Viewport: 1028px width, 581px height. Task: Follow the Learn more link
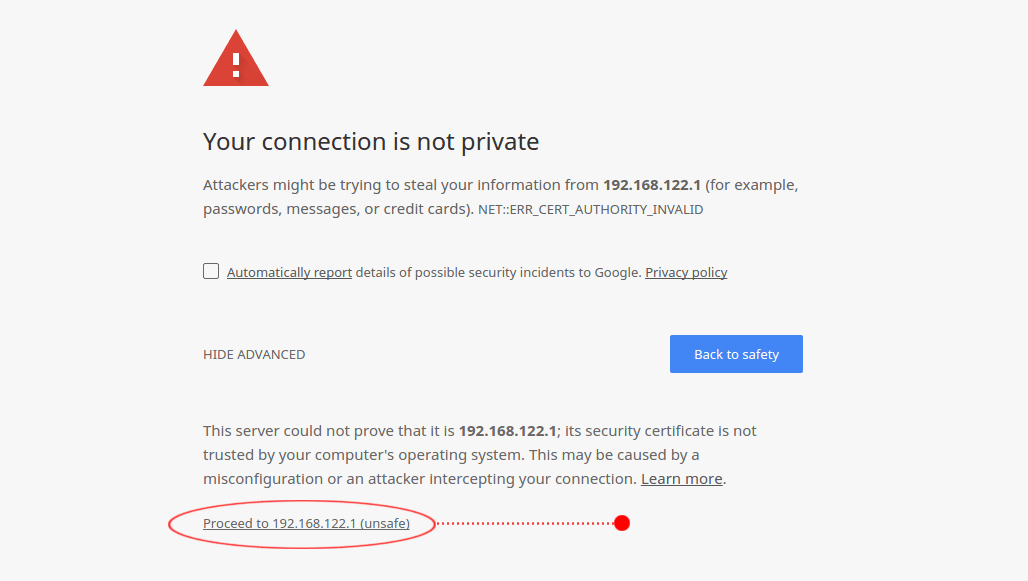[682, 479]
